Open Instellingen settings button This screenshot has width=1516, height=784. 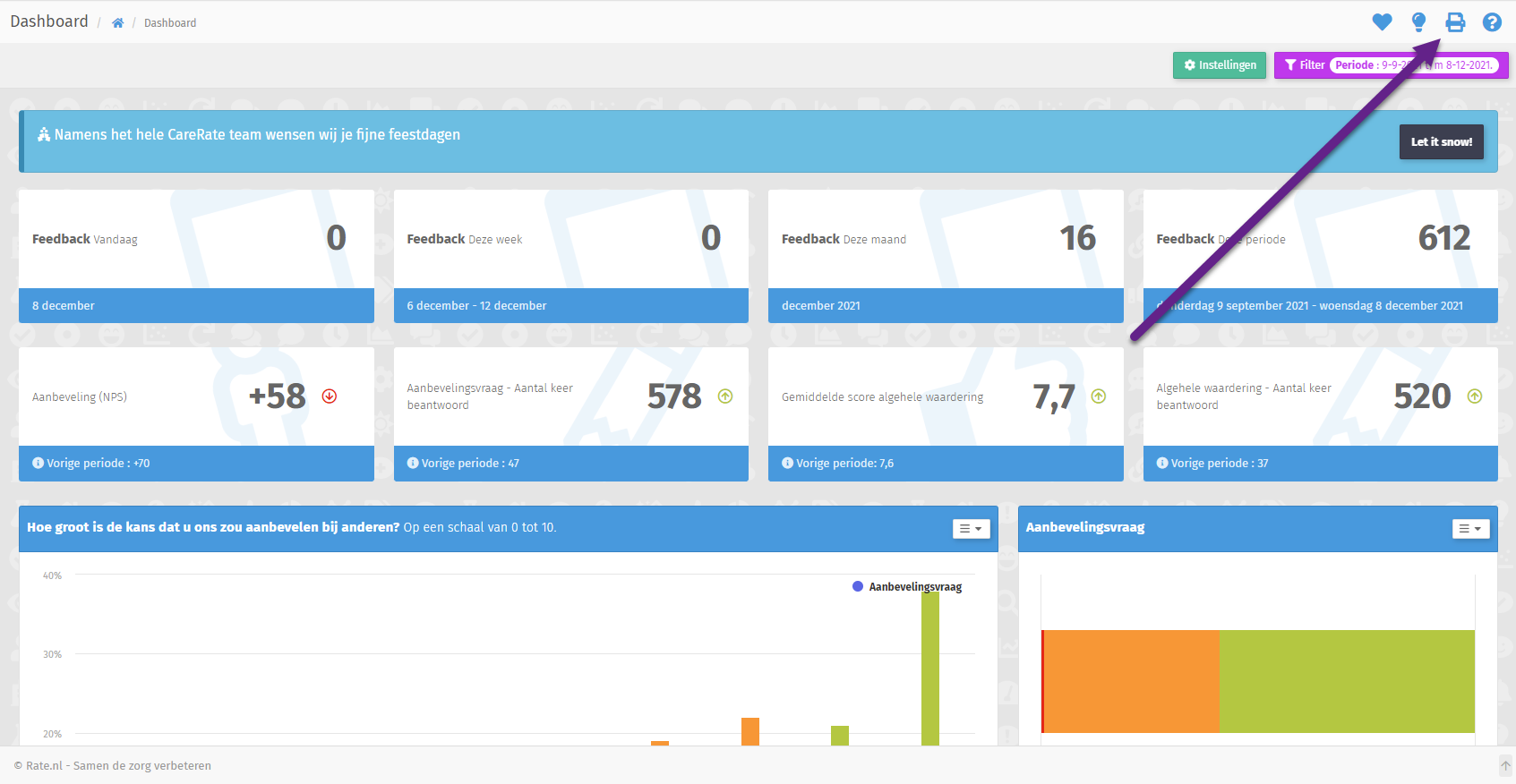click(x=1220, y=65)
